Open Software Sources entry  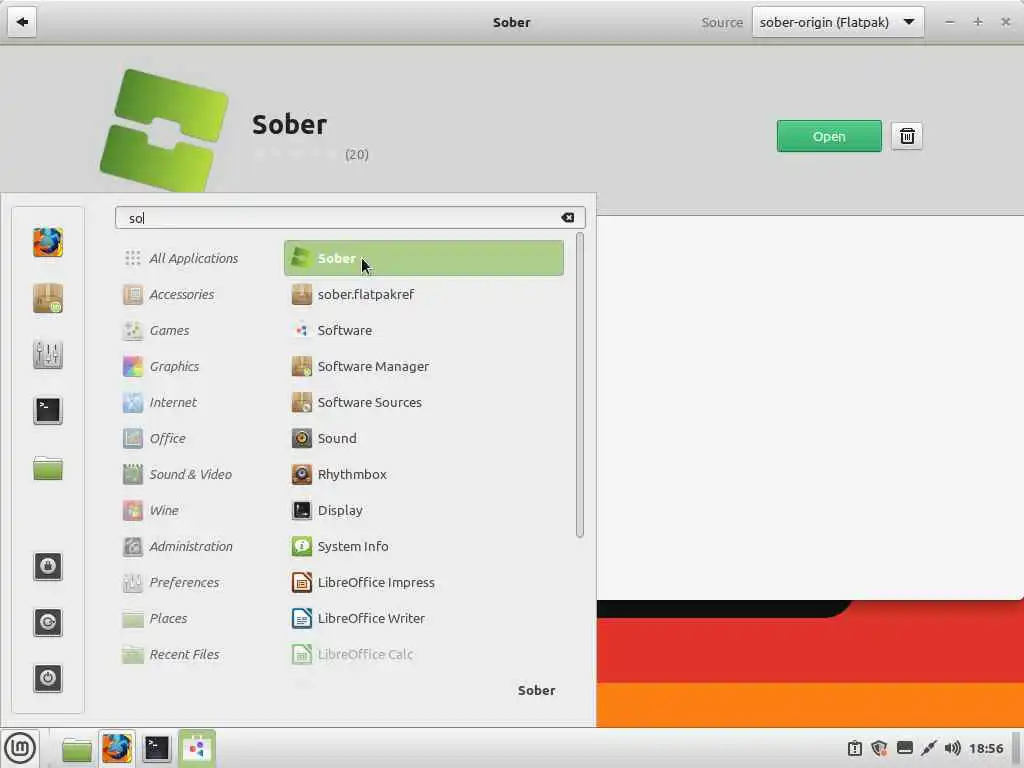point(424,402)
